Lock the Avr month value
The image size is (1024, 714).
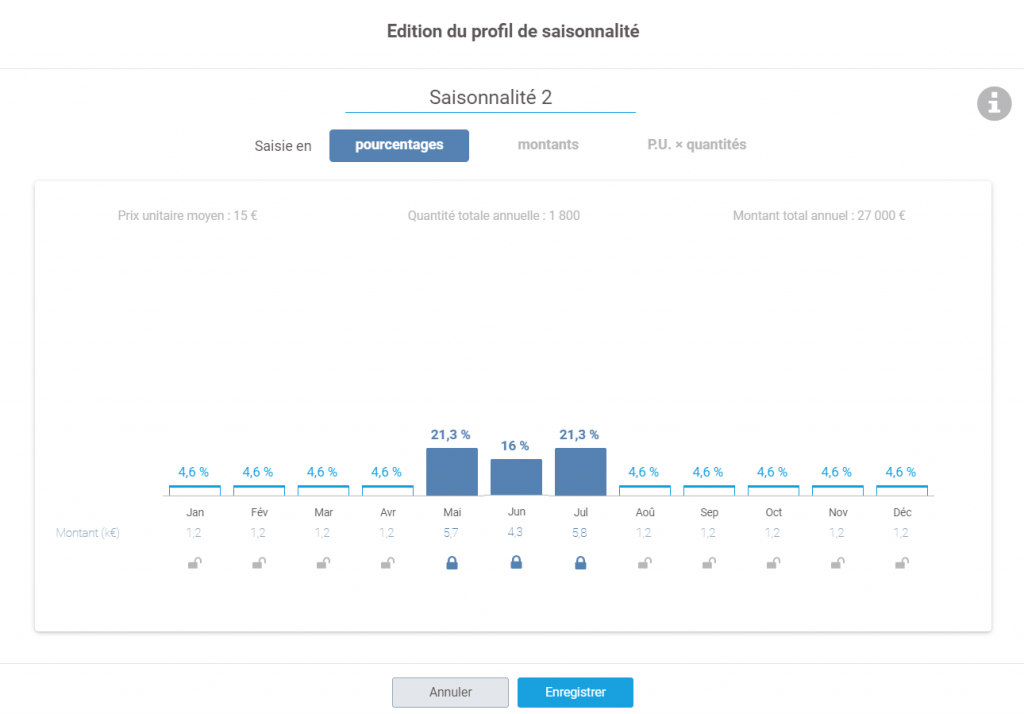pyautogui.click(x=387, y=562)
